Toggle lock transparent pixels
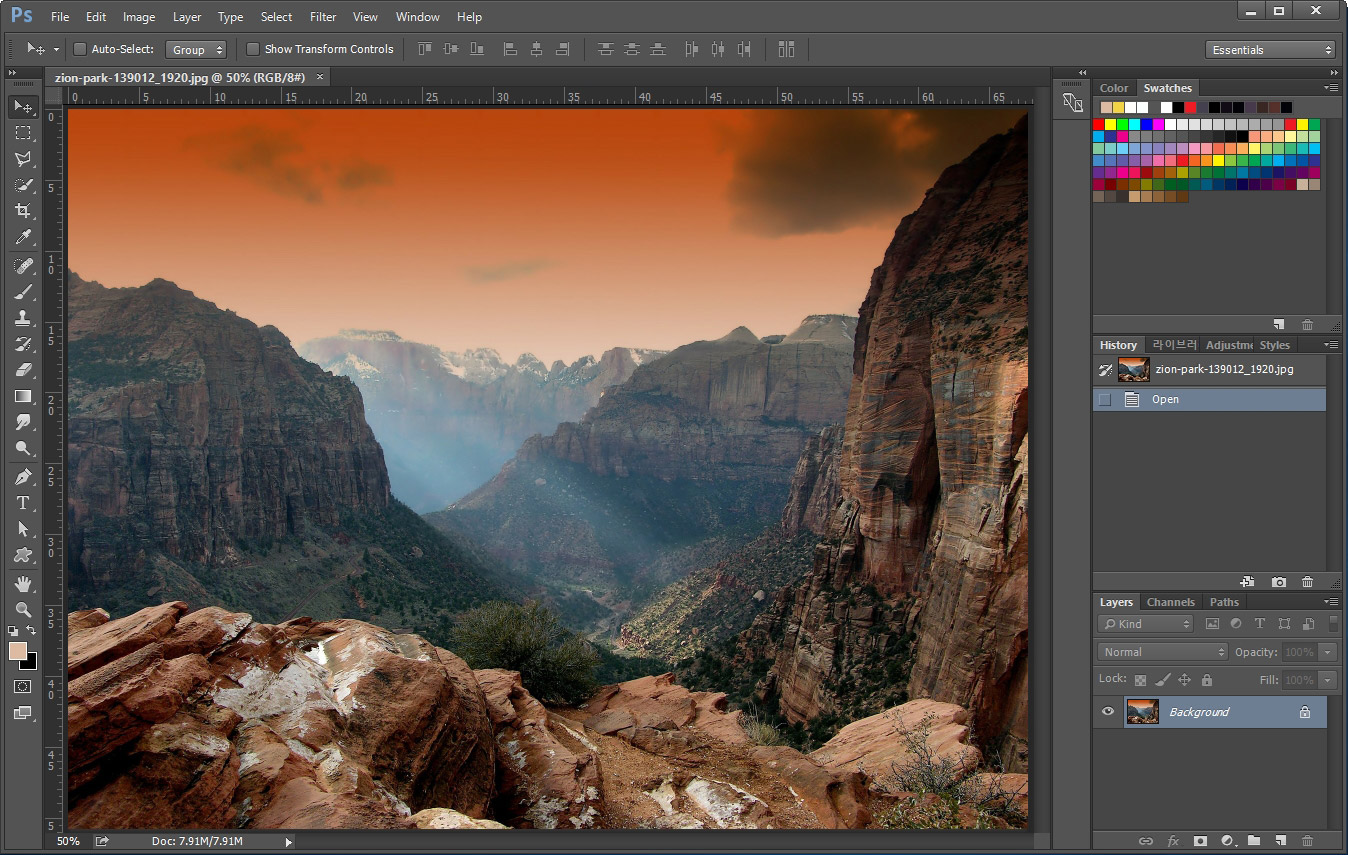 [1140, 680]
